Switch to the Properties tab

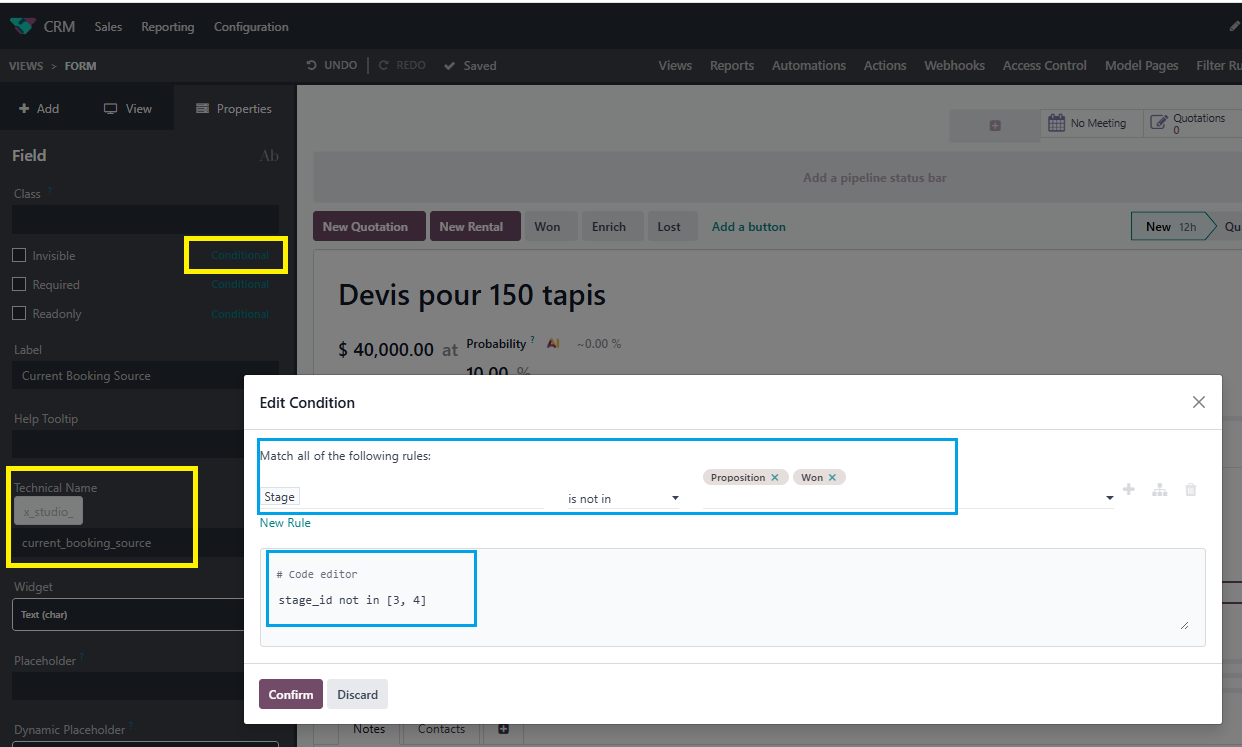pos(234,108)
